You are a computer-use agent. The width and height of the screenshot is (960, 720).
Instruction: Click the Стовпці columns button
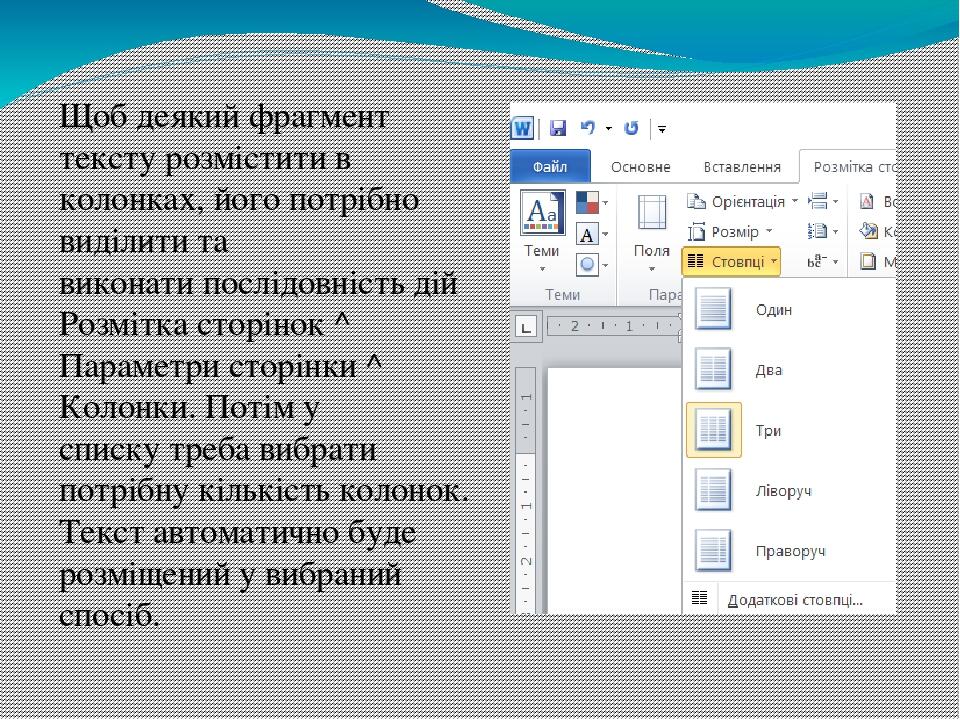point(731,262)
